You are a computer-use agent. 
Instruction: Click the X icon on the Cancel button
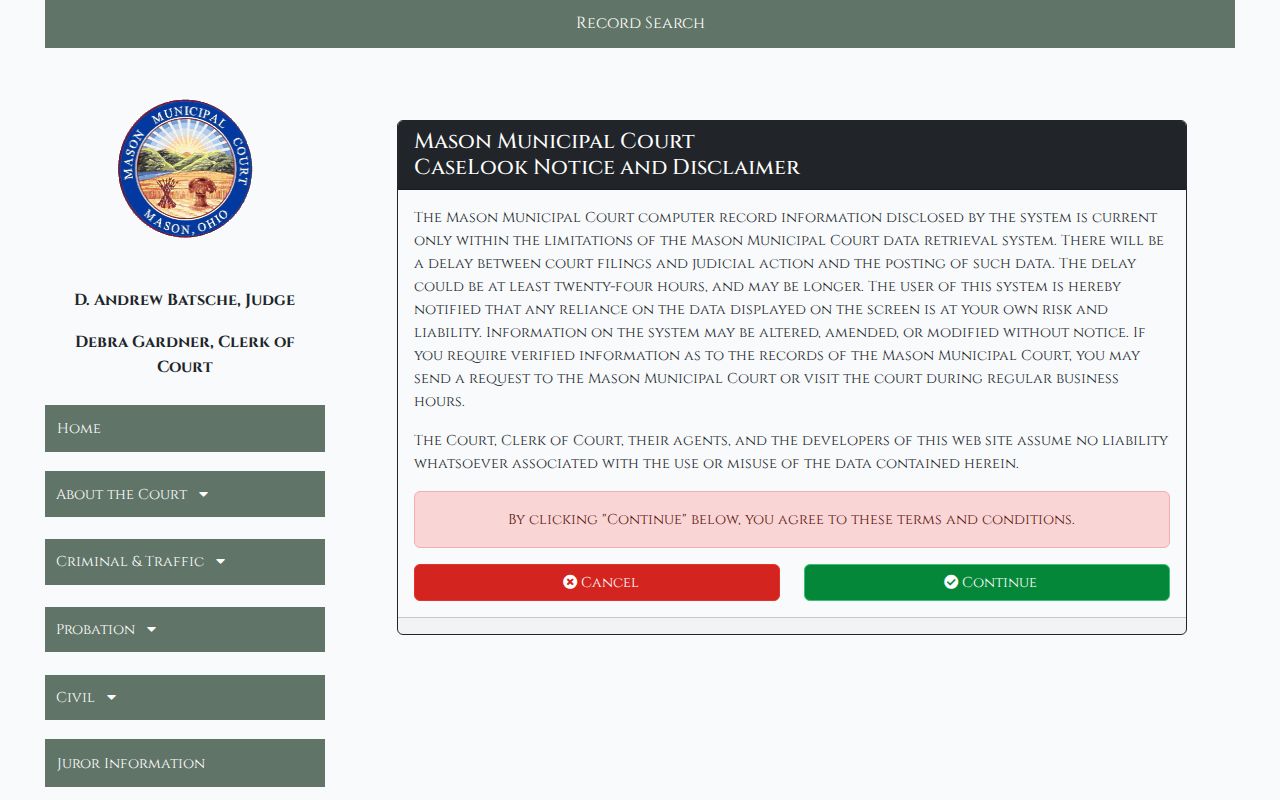(570, 582)
